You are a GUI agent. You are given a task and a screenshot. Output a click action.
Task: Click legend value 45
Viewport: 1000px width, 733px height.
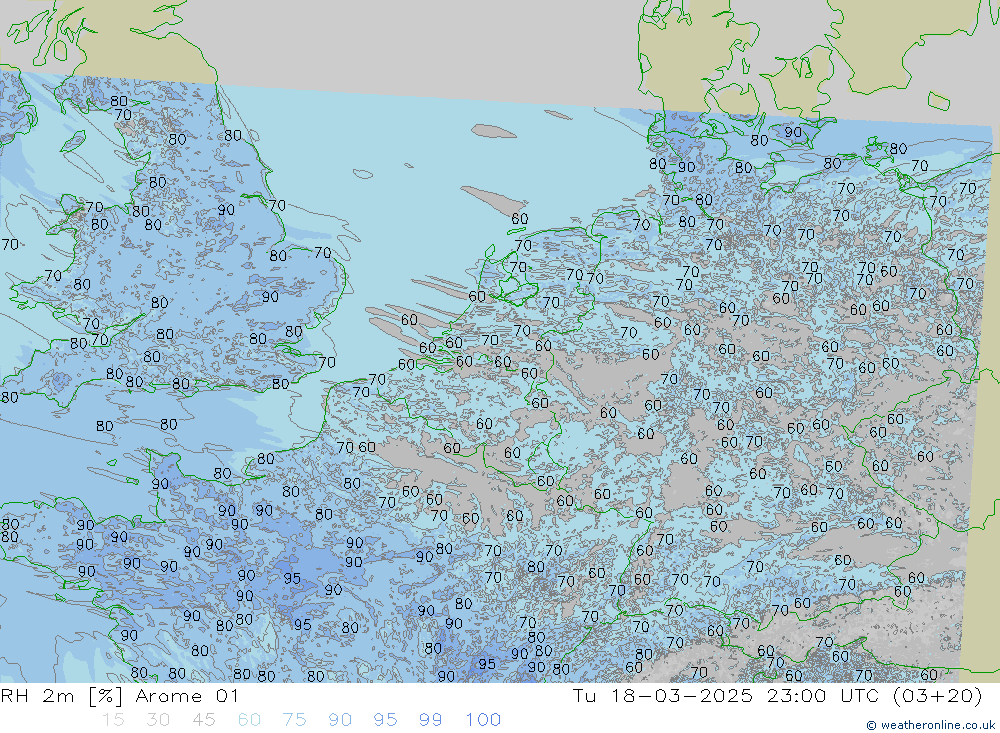(x=203, y=720)
